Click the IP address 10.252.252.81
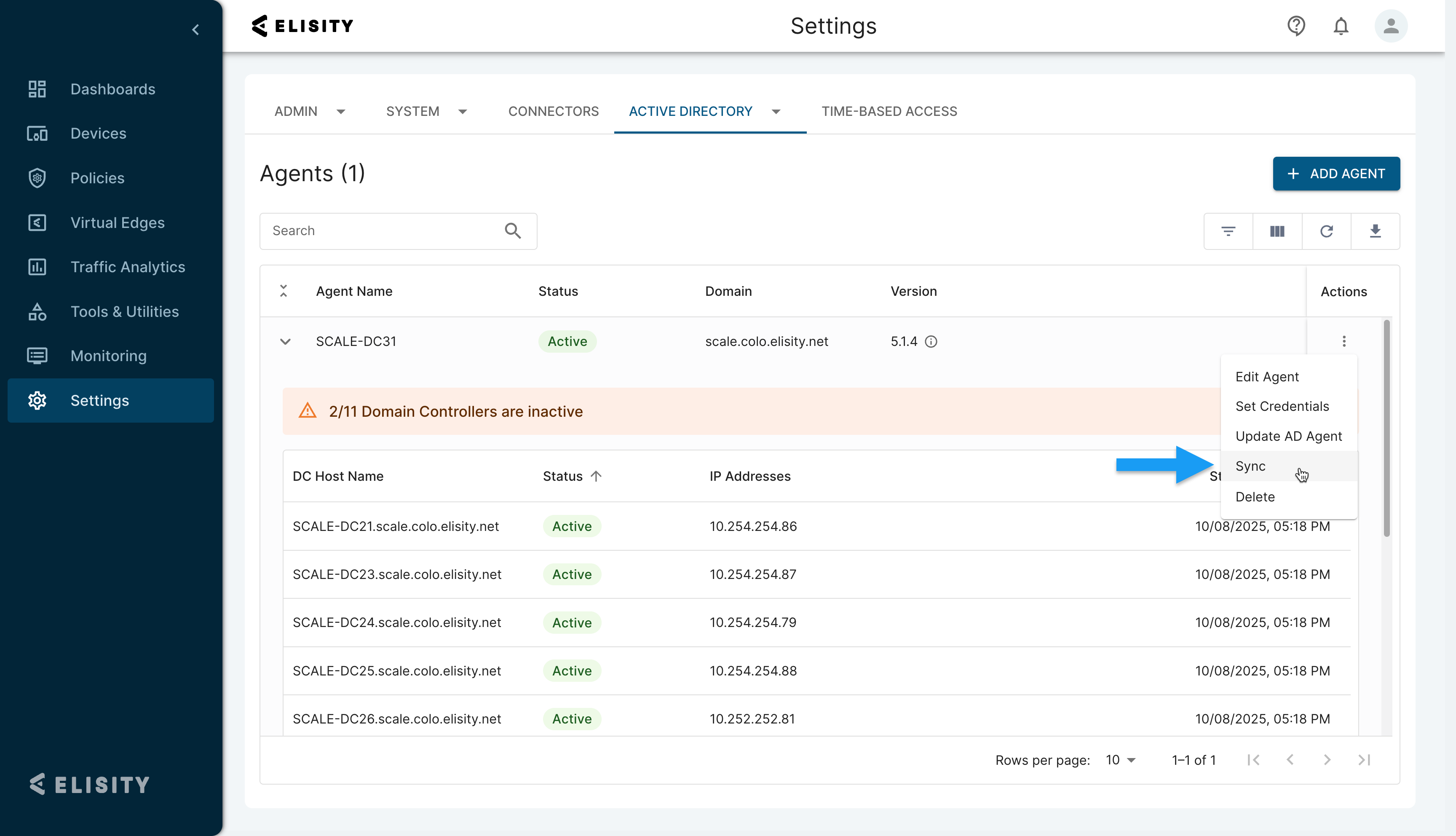The width and height of the screenshot is (1456, 836). [752, 719]
